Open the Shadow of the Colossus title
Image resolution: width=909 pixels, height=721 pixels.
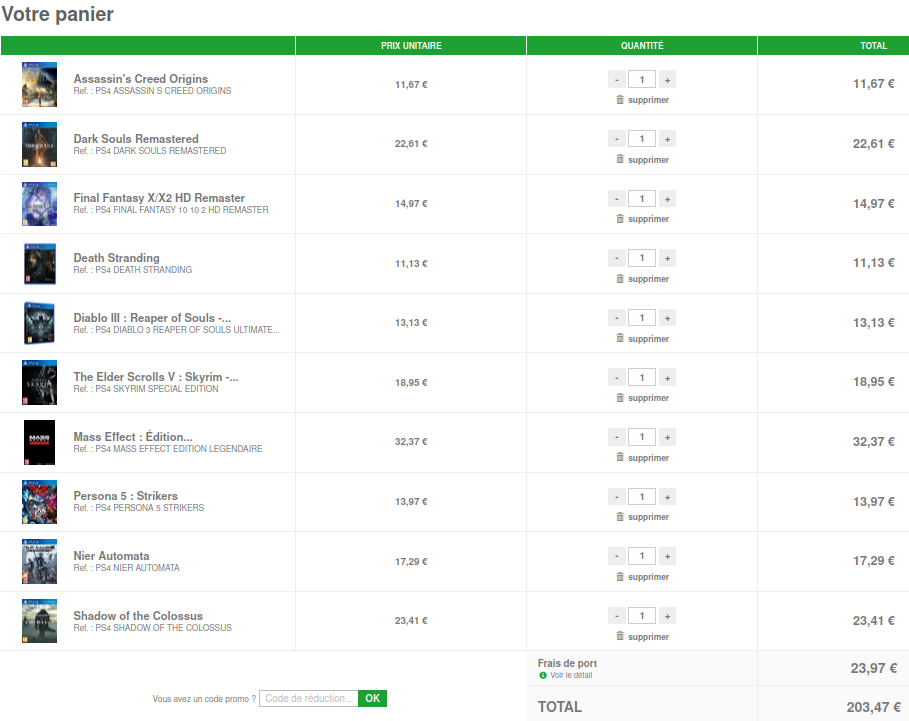tap(138, 616)
